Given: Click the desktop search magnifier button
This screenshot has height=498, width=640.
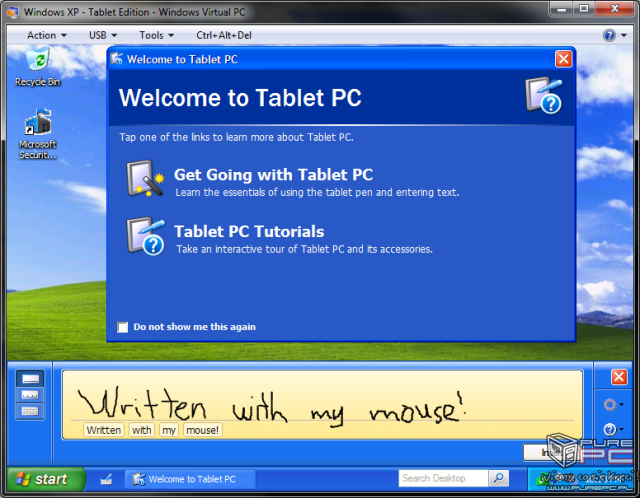Looking at the screenshot, I should (498, 478).
